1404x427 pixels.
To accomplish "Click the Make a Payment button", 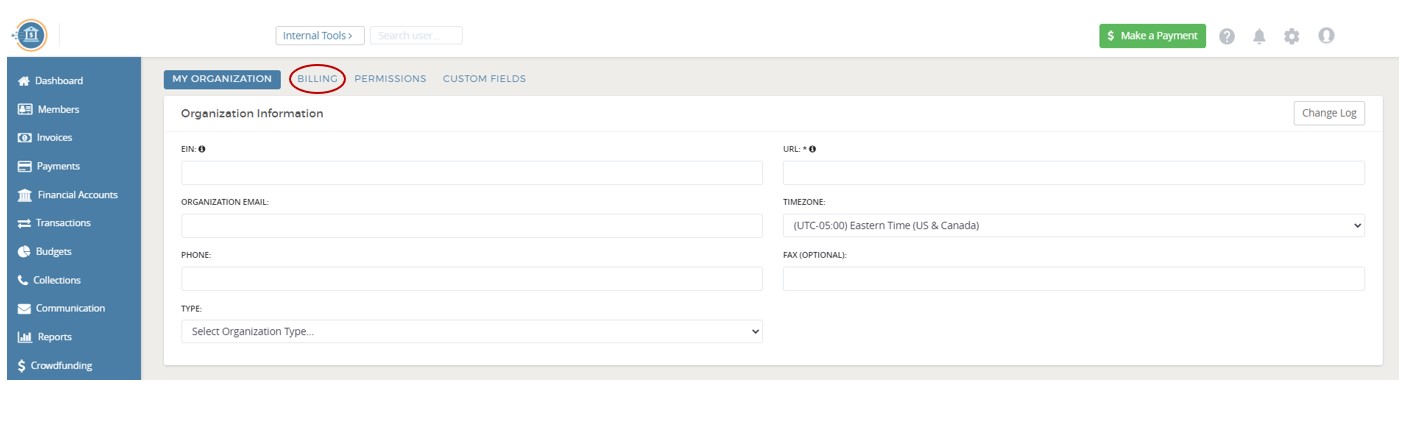I will pyautogui.click(x=1152, y=36).
